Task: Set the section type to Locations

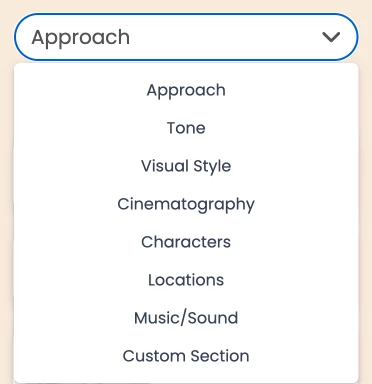Action: 186,280
